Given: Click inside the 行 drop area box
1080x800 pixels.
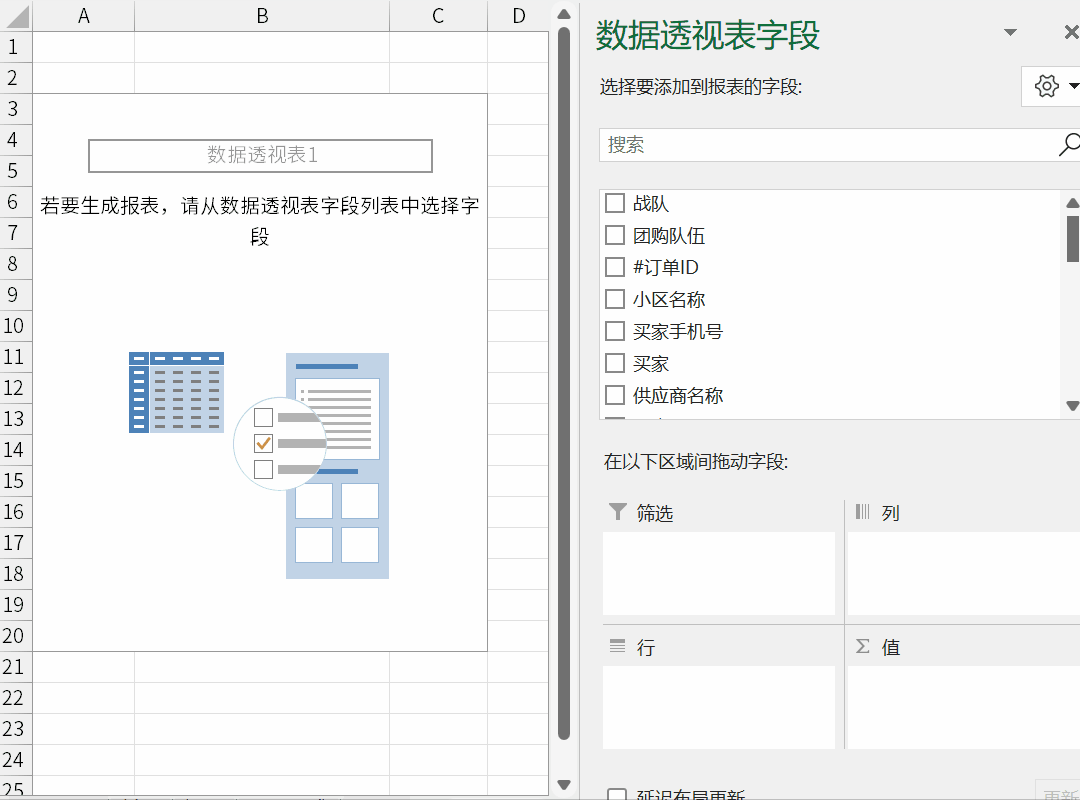Looking at the screenshot, I should 719,707.
